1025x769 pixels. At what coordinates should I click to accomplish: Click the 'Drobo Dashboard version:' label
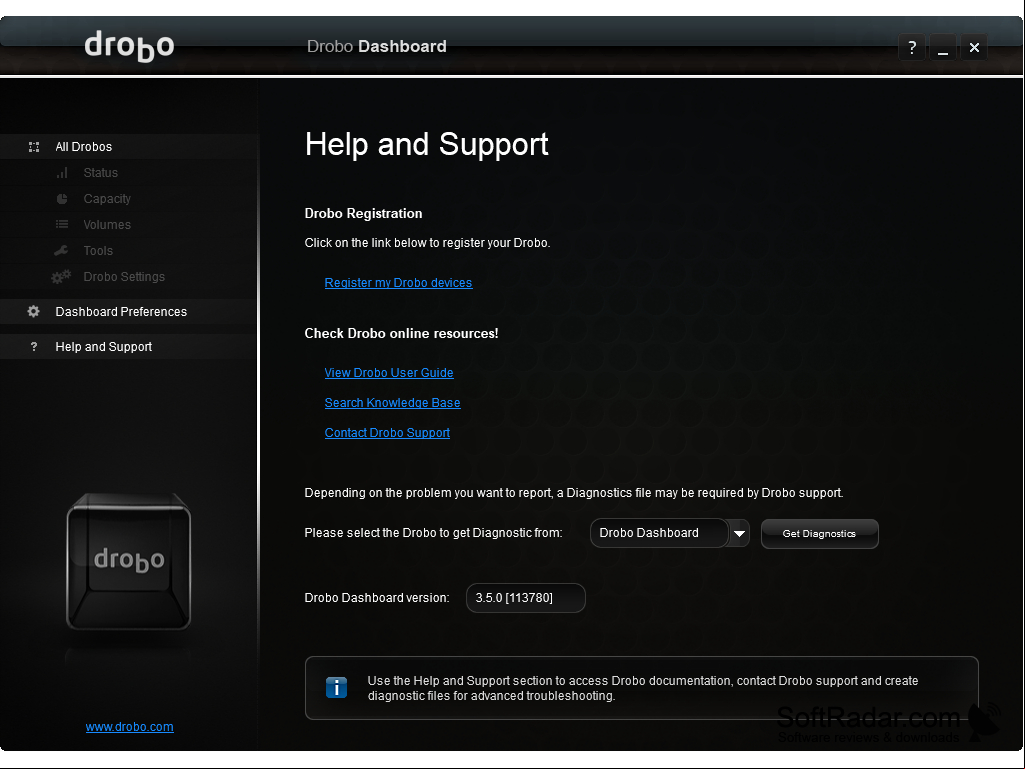(377, 598)
